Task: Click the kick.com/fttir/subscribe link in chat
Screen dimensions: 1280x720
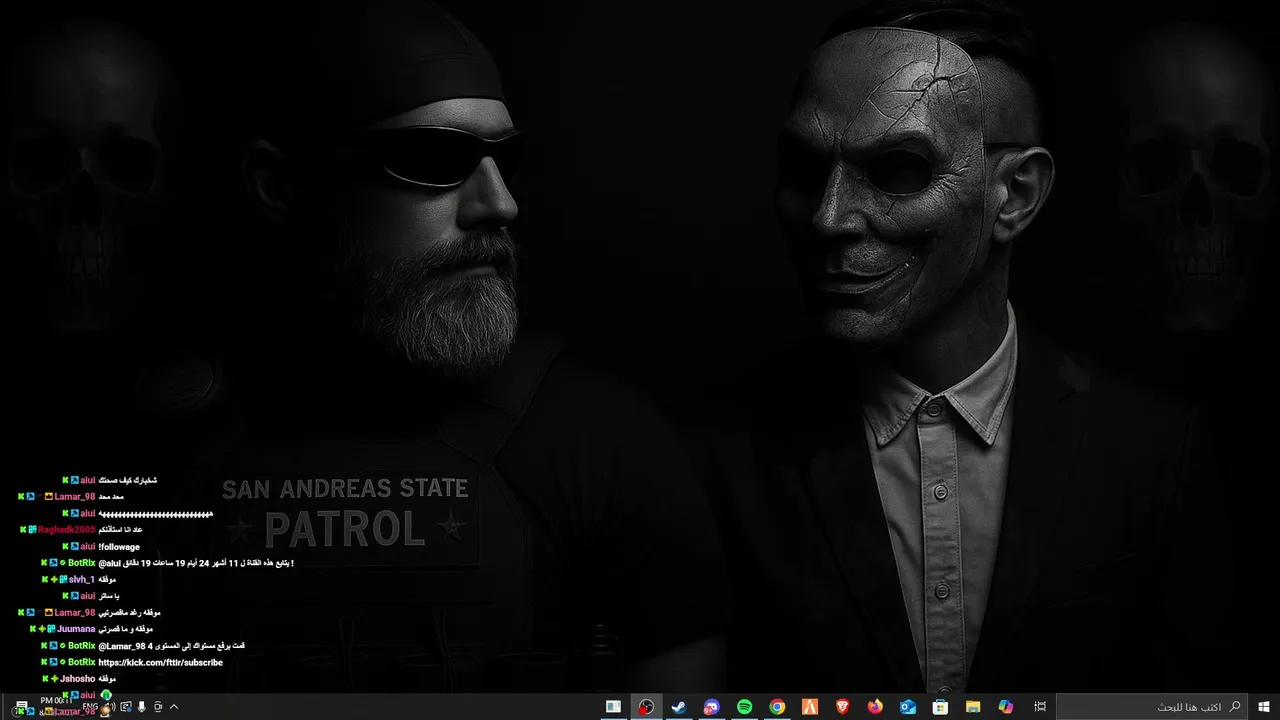Action: [x=160, y=662]
